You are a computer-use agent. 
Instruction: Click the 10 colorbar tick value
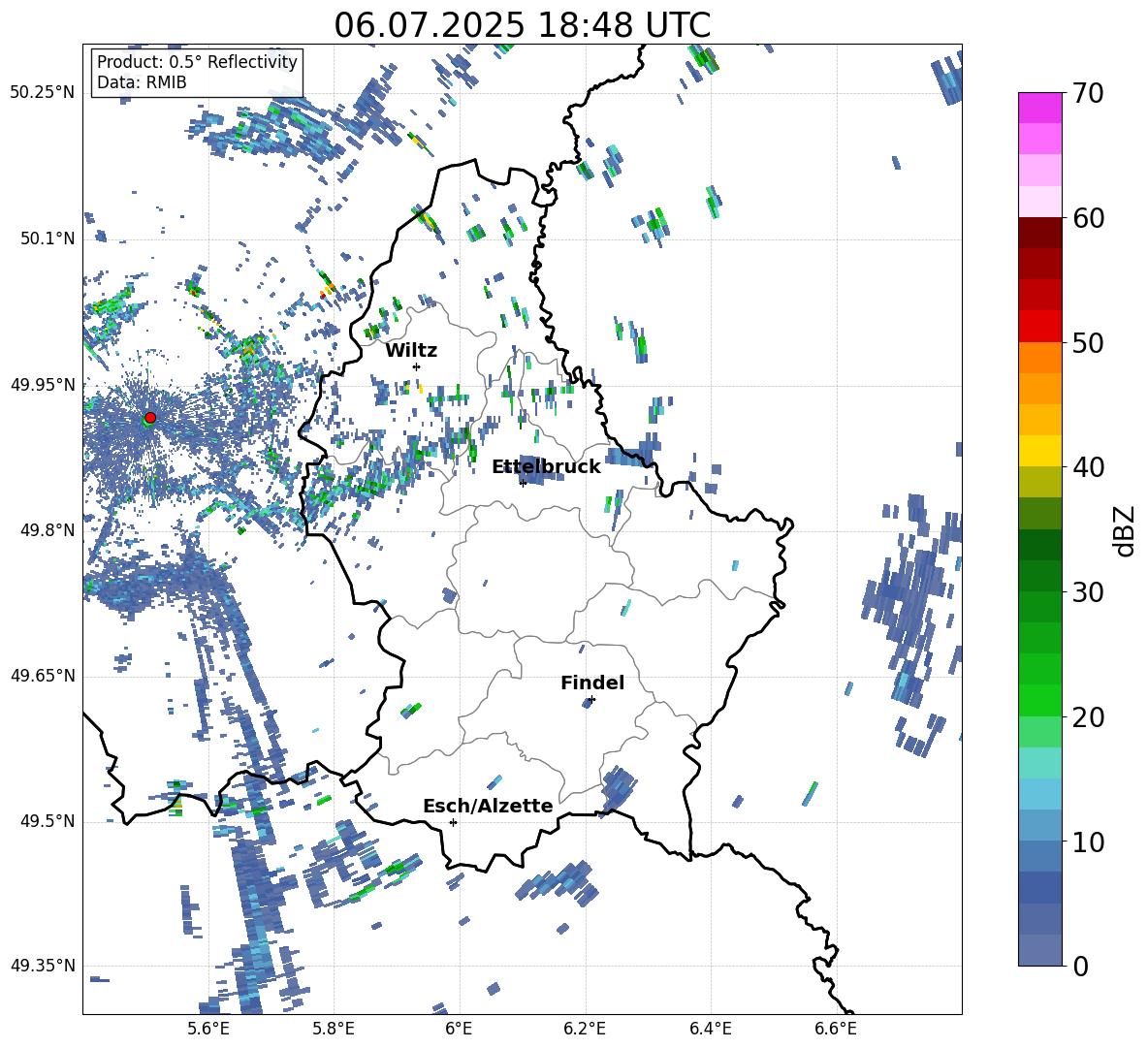1088,842
